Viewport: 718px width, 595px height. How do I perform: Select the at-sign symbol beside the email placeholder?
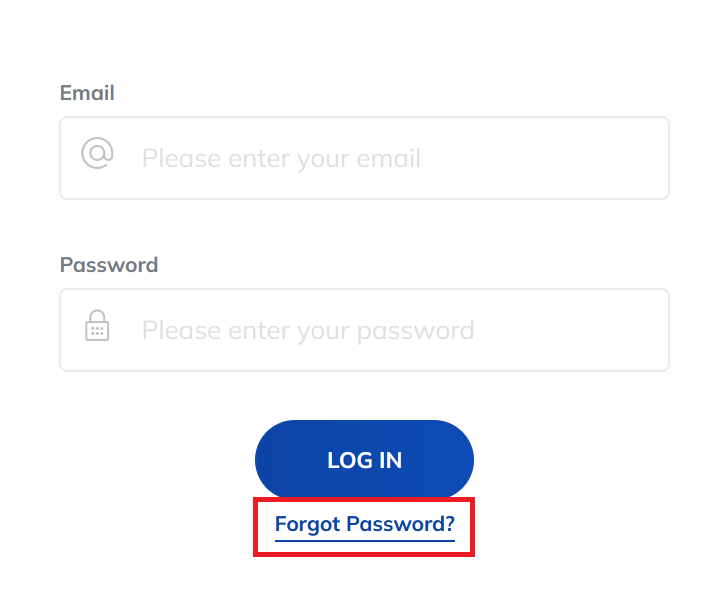pyautogui.click(x=97, y=153)
